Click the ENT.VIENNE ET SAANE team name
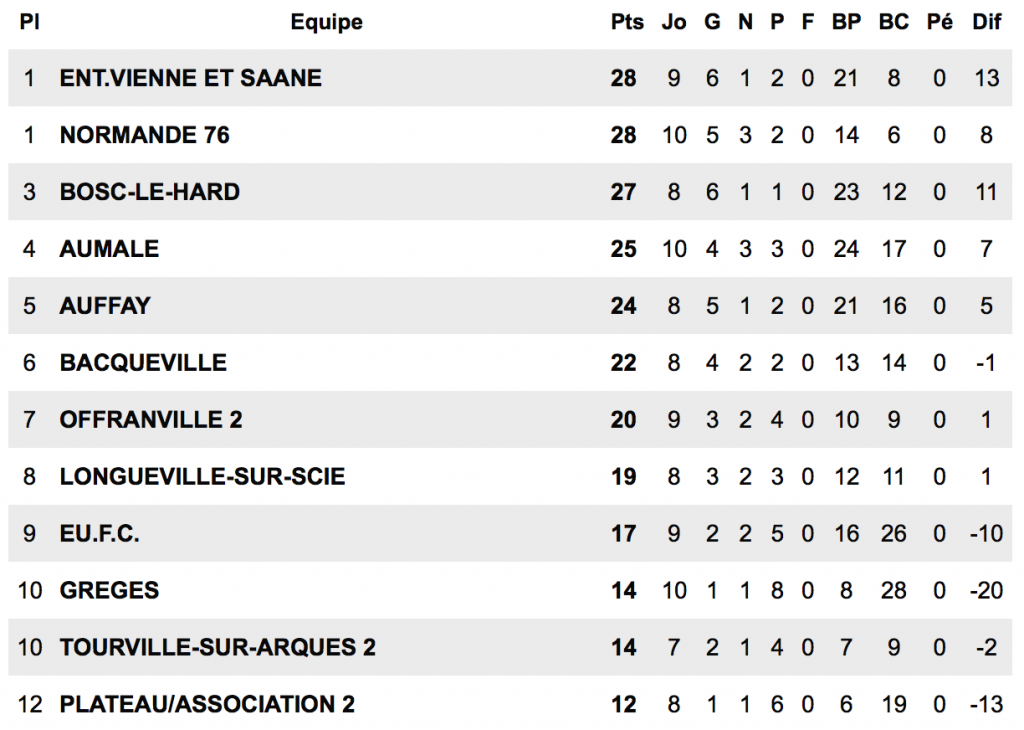The width and height of the screenshot is (1024, 730). pyautogui.click(x=190, y=78)
